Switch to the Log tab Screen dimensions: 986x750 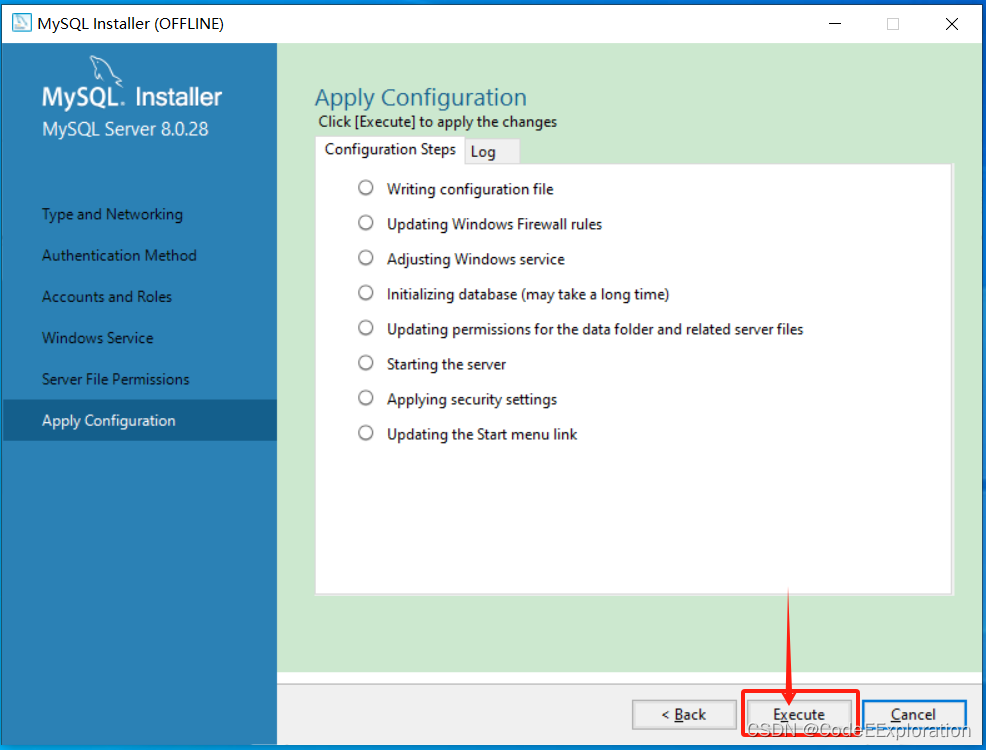[492, 152]
